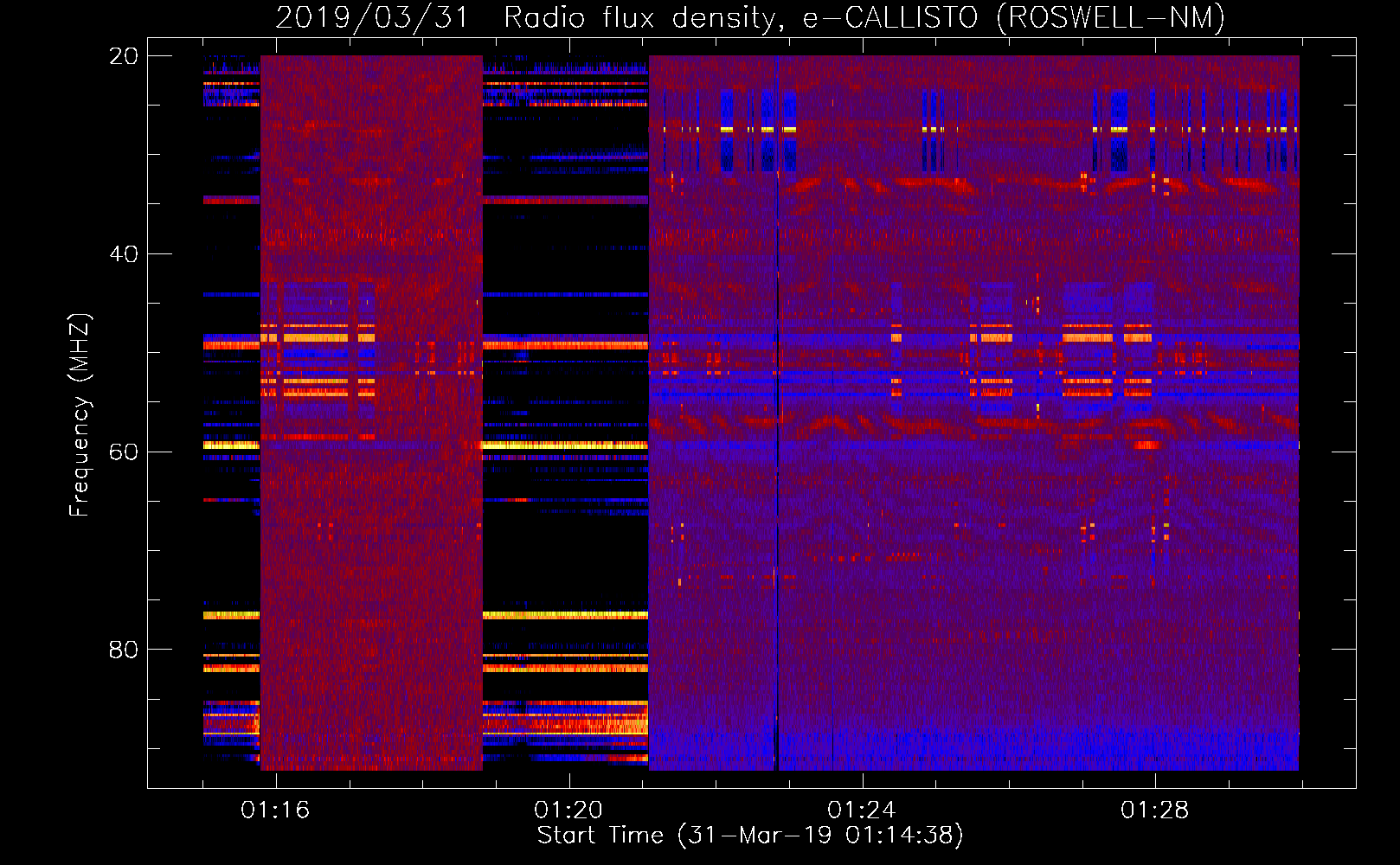Screen dimensions: 1400x865
Task: Click the plot title "Radio flux density, e-CALLISTO (ROSWELL-NM)"
Action: (864, 17)
